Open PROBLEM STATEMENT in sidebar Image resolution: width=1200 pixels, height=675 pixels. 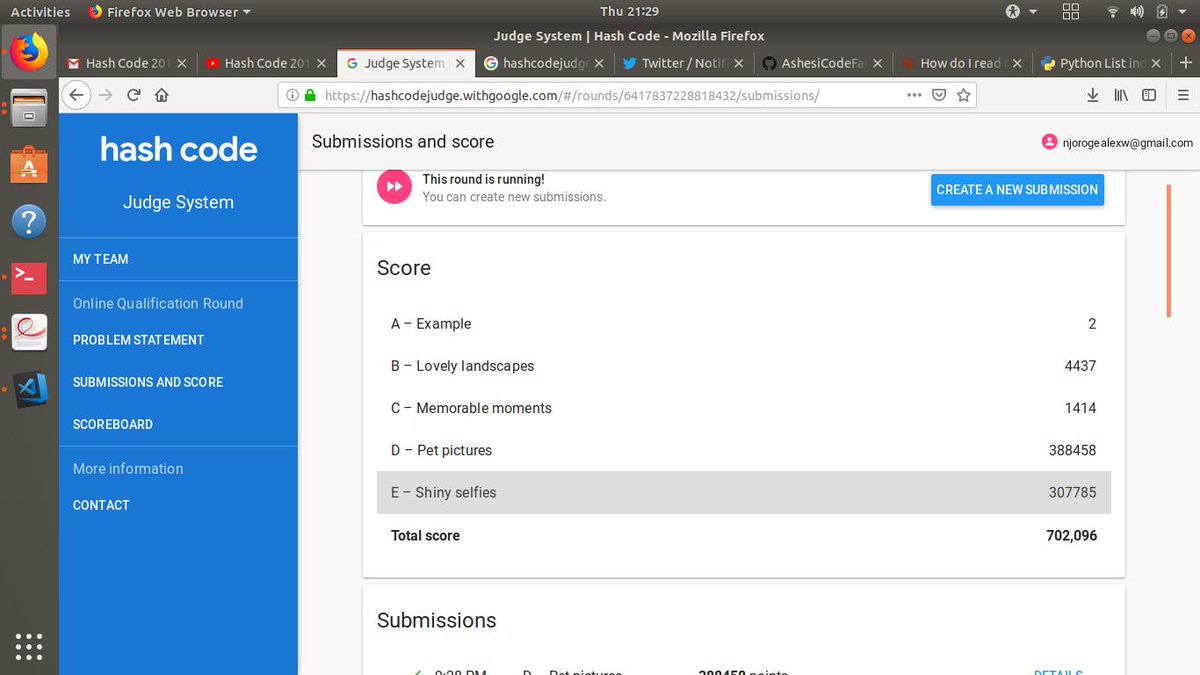coord(138,340)
